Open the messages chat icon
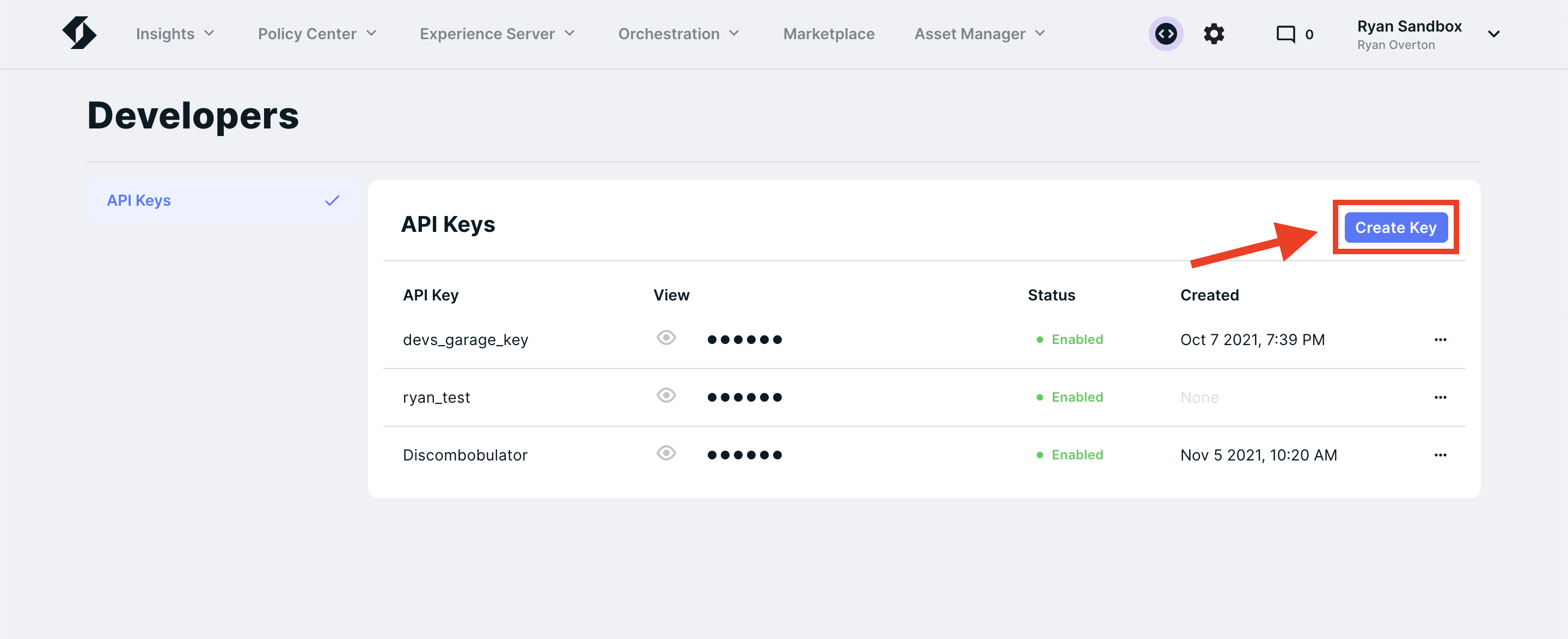 pos(1285,34)
